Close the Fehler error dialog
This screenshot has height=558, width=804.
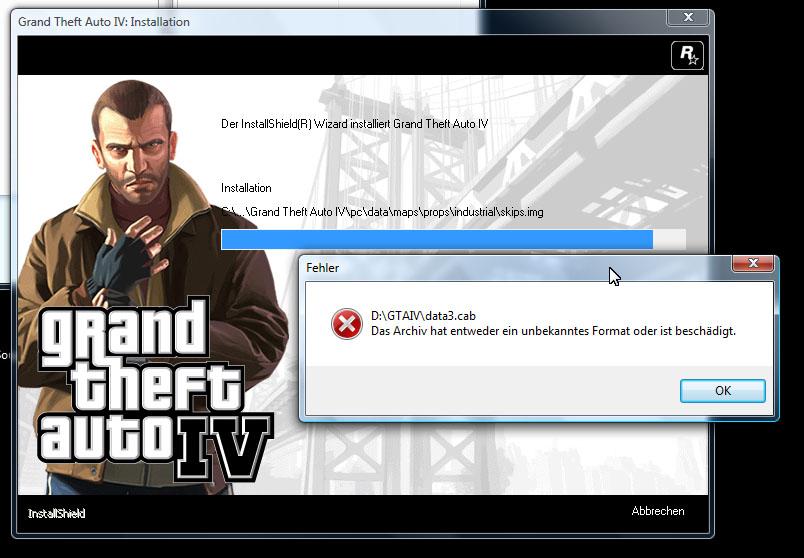coord(753,263)
